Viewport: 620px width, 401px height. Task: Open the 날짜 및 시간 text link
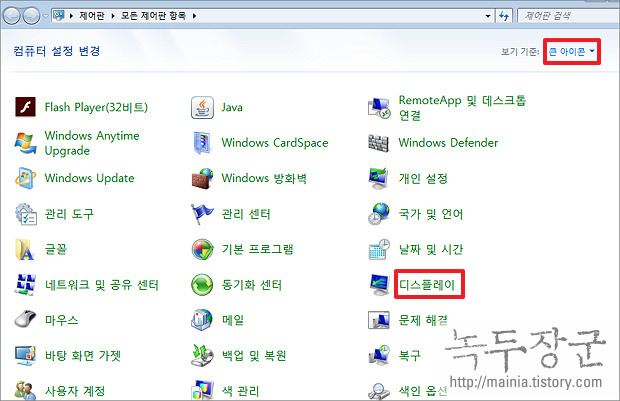point(431,250)
